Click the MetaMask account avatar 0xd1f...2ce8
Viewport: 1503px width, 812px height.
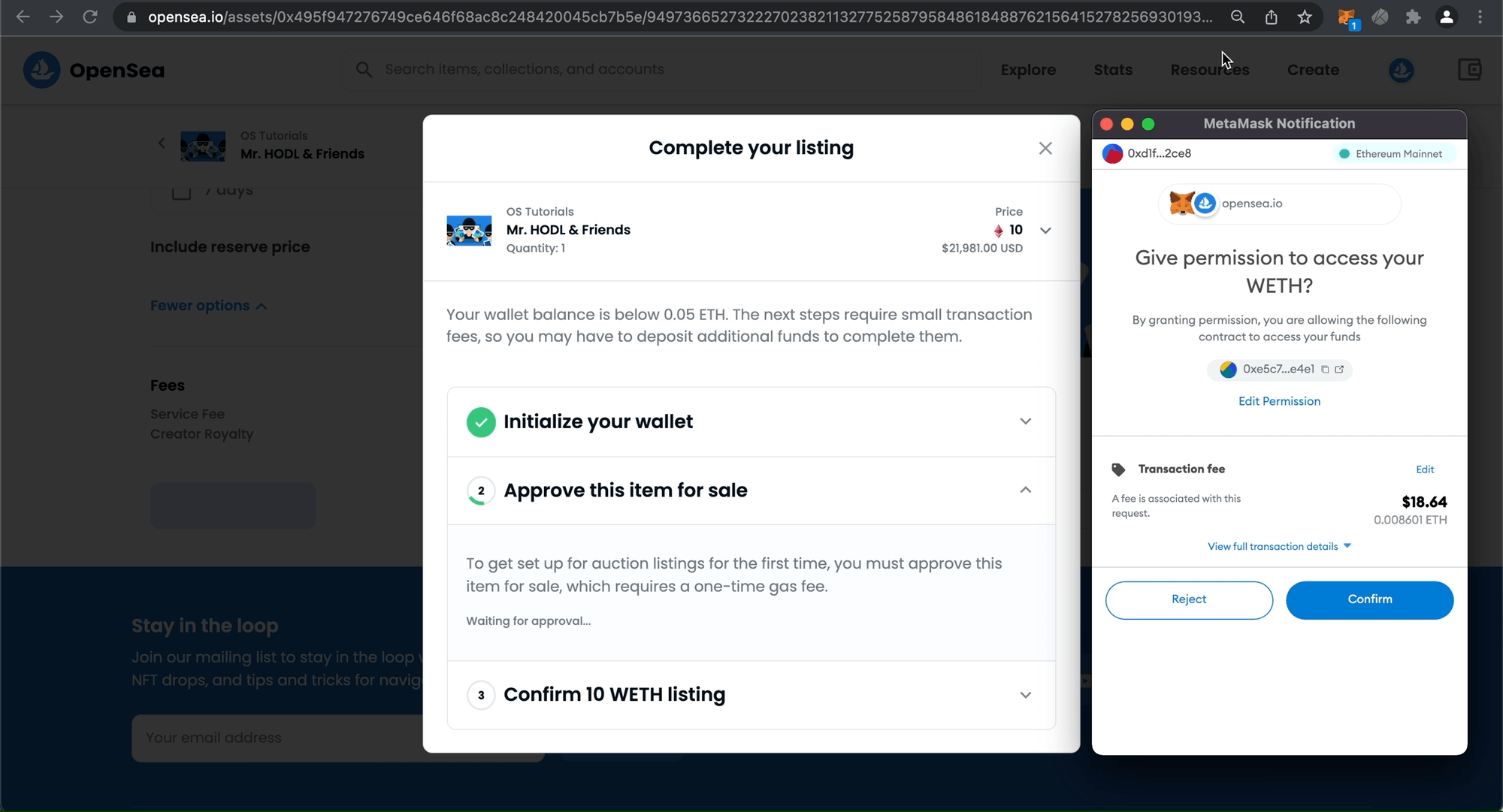click(1112, 154)
